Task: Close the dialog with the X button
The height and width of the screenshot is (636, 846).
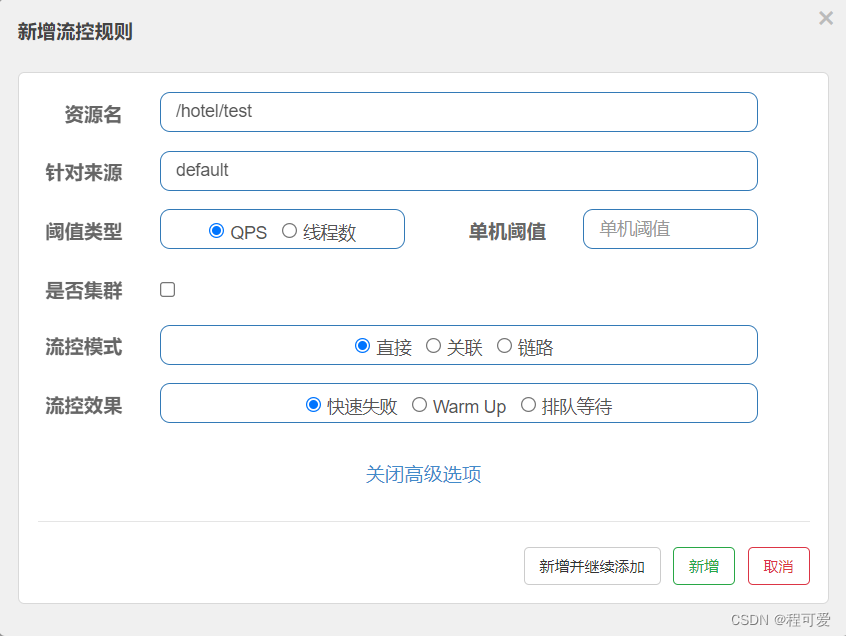Action: pyautogui.click(x=824, y=18)
